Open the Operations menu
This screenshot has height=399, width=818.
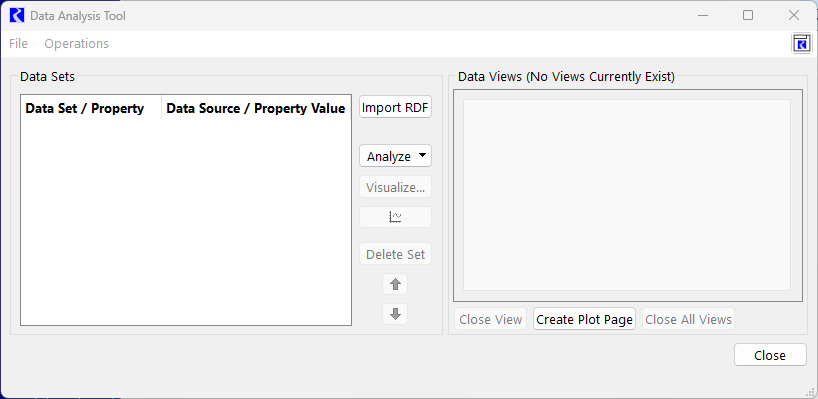(77, 44)
